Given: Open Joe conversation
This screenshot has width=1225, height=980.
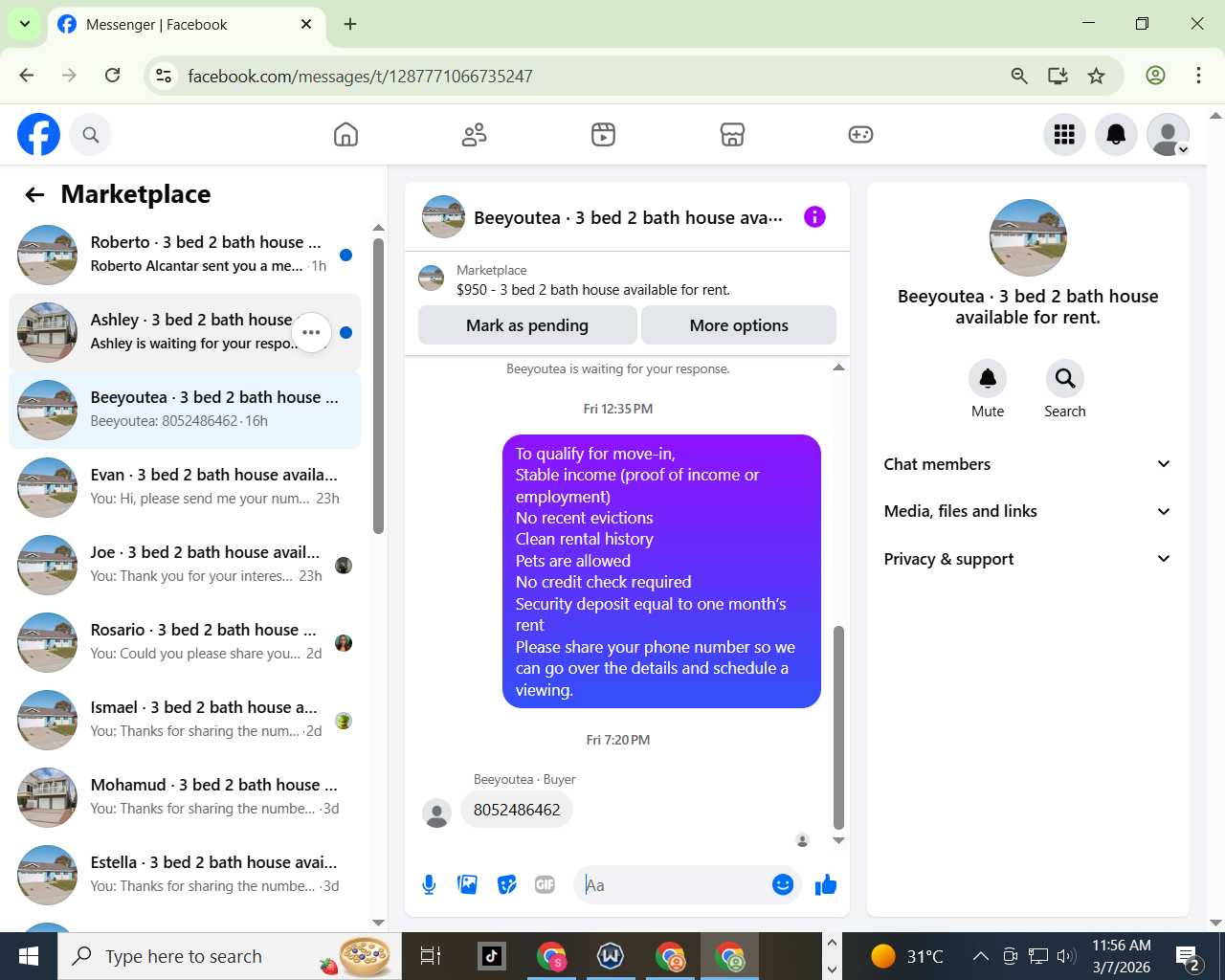Looking at the screenshot, I should pyautogui.click(x=185, y=565).
